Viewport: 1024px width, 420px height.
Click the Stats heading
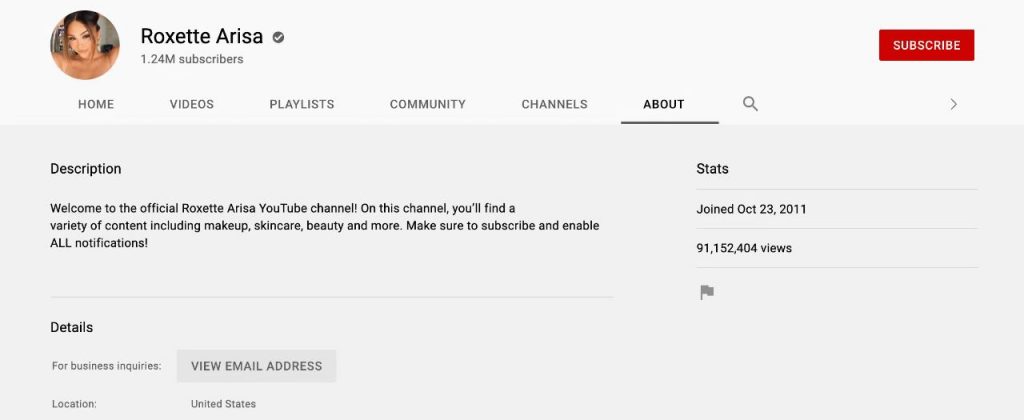(x=712, y=169)
